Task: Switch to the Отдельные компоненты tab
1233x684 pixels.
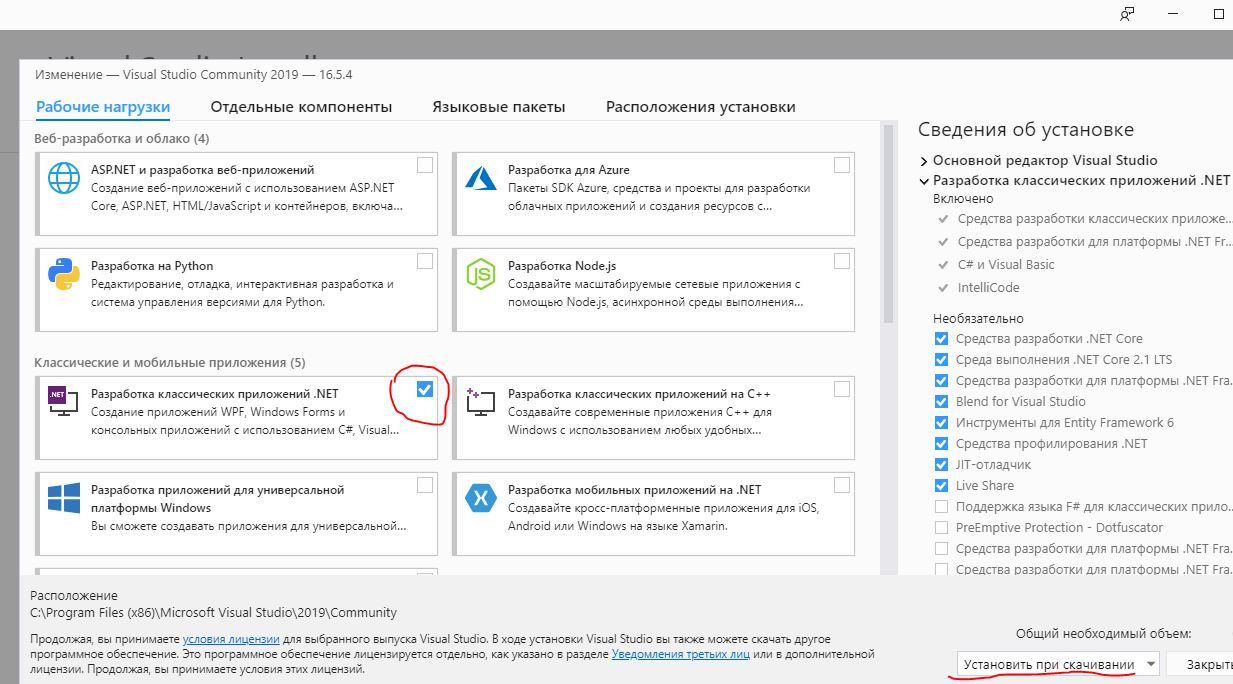Action: pos(301,107)
